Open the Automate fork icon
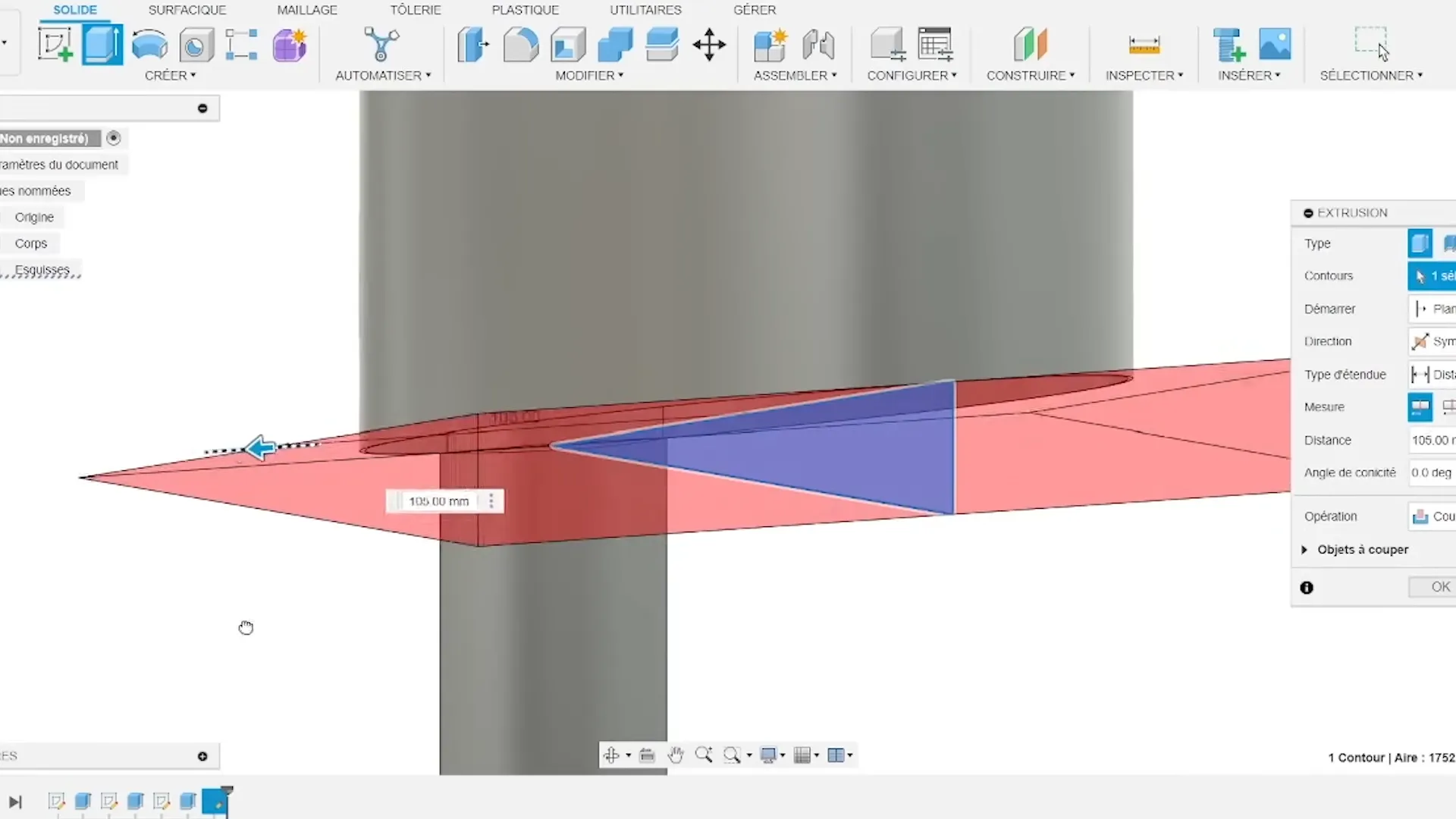Viewport: 1456px width, 819px height. [381, 45]
